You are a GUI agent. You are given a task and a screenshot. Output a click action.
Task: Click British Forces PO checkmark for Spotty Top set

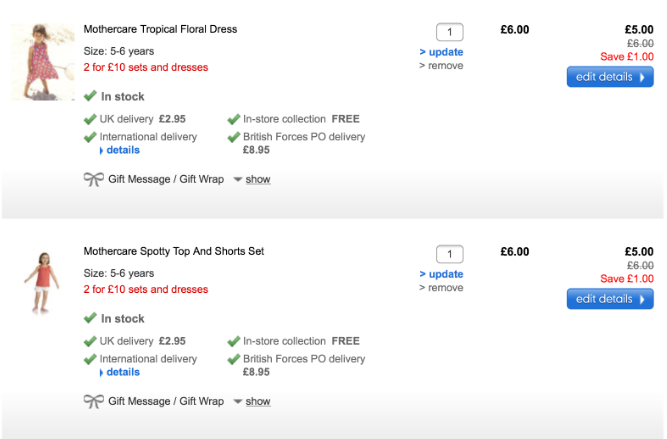pyautogui.click(x=233, y=359)
